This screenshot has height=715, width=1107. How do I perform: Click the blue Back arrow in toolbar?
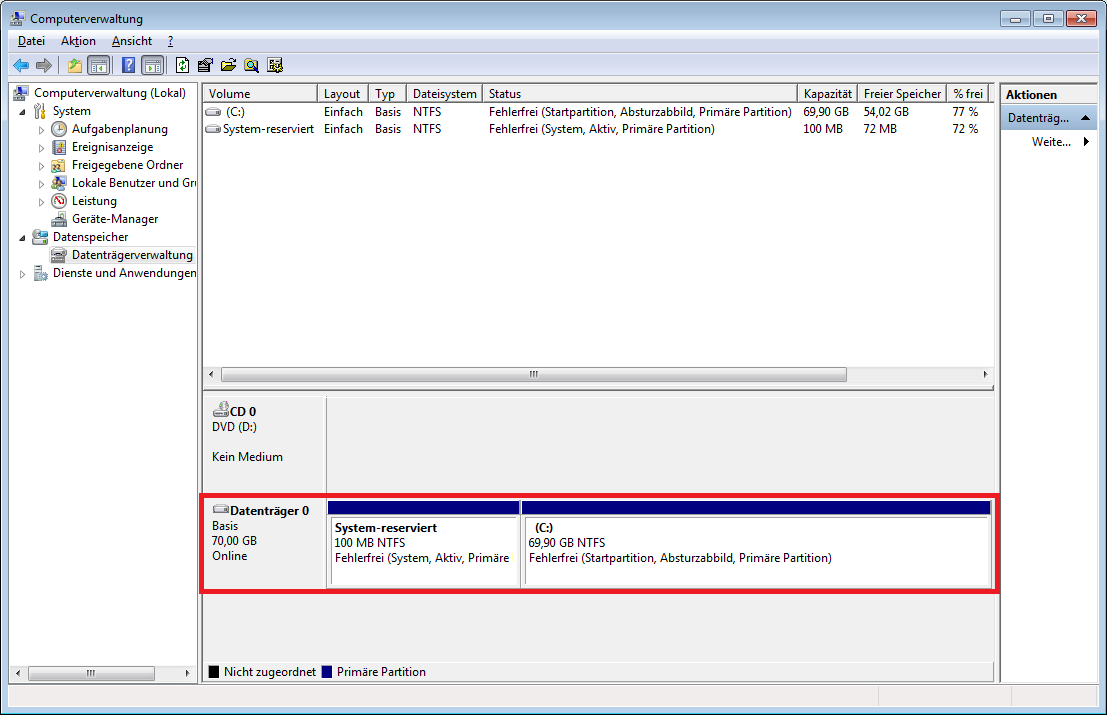[21, 66]
